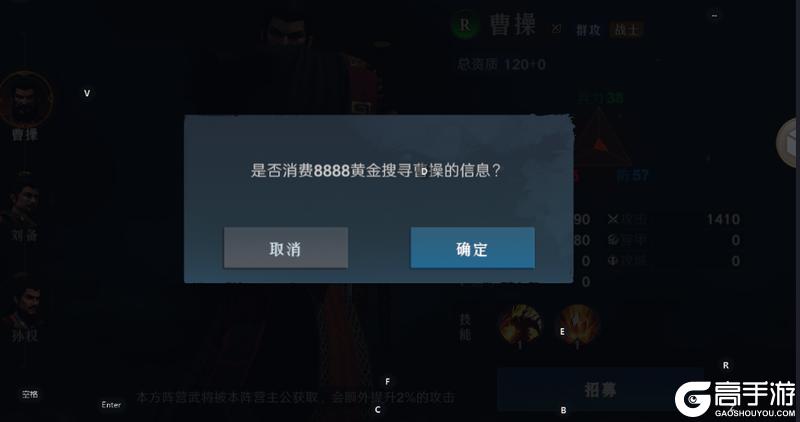Viewport: 800px width, 422px height.
Task: Confirm with the 确定 button
Action: [472, 248]
